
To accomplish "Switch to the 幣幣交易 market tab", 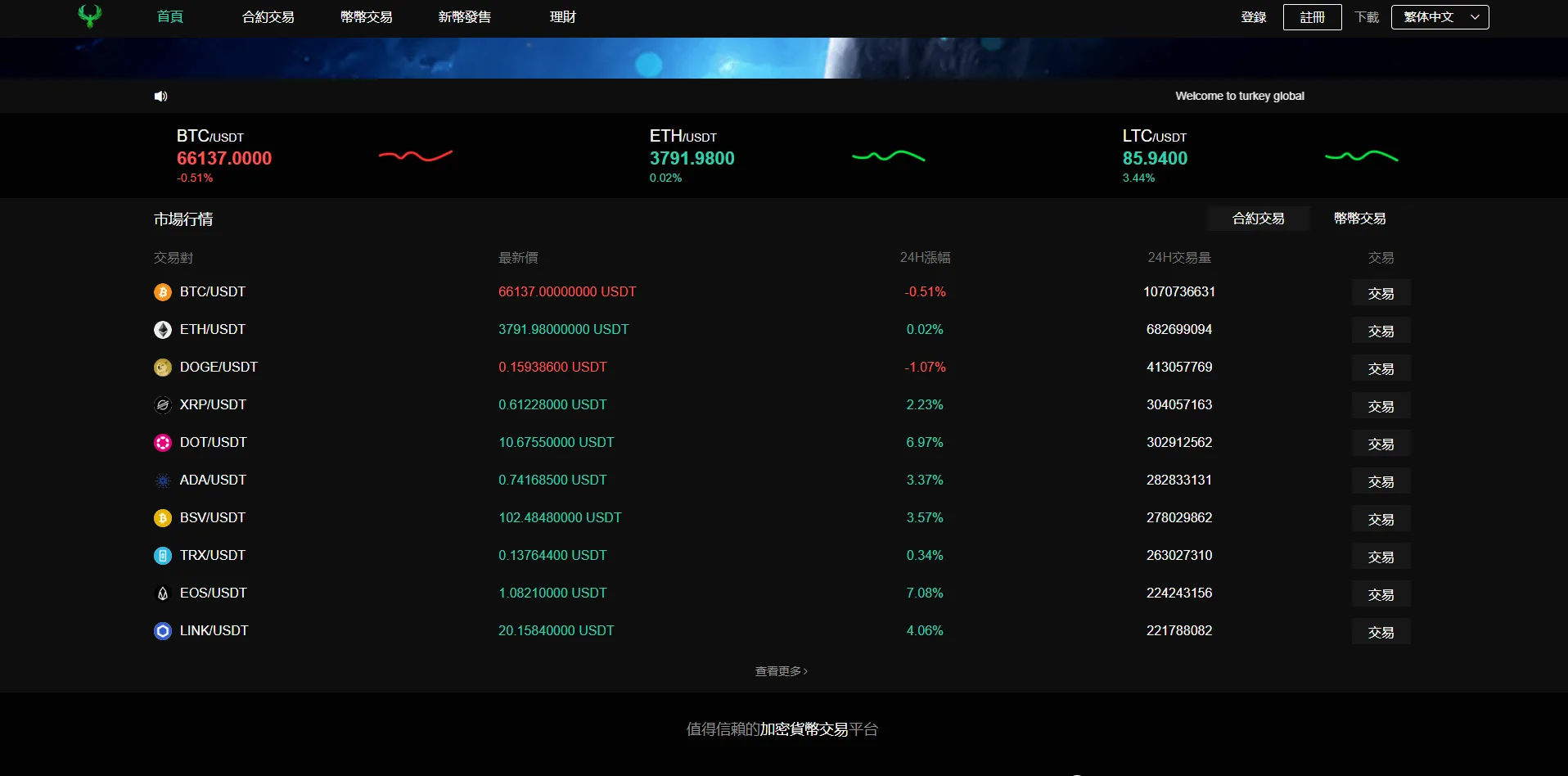I will click(1358, 219).
